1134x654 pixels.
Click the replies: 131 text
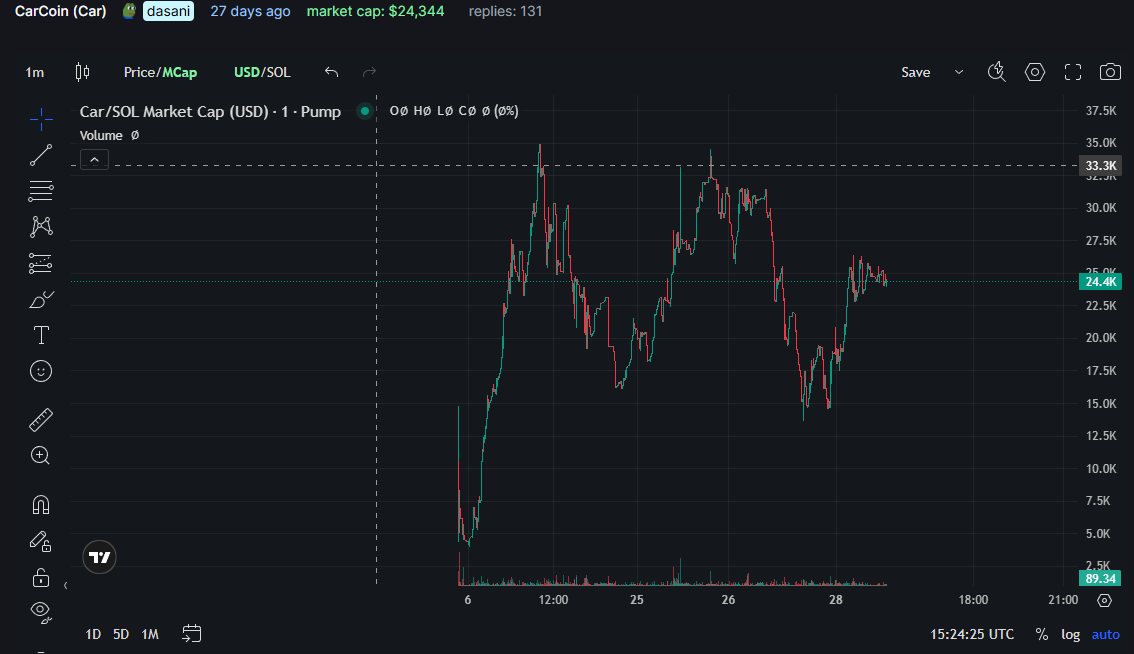pyautogui.click(x=506, y=12)
